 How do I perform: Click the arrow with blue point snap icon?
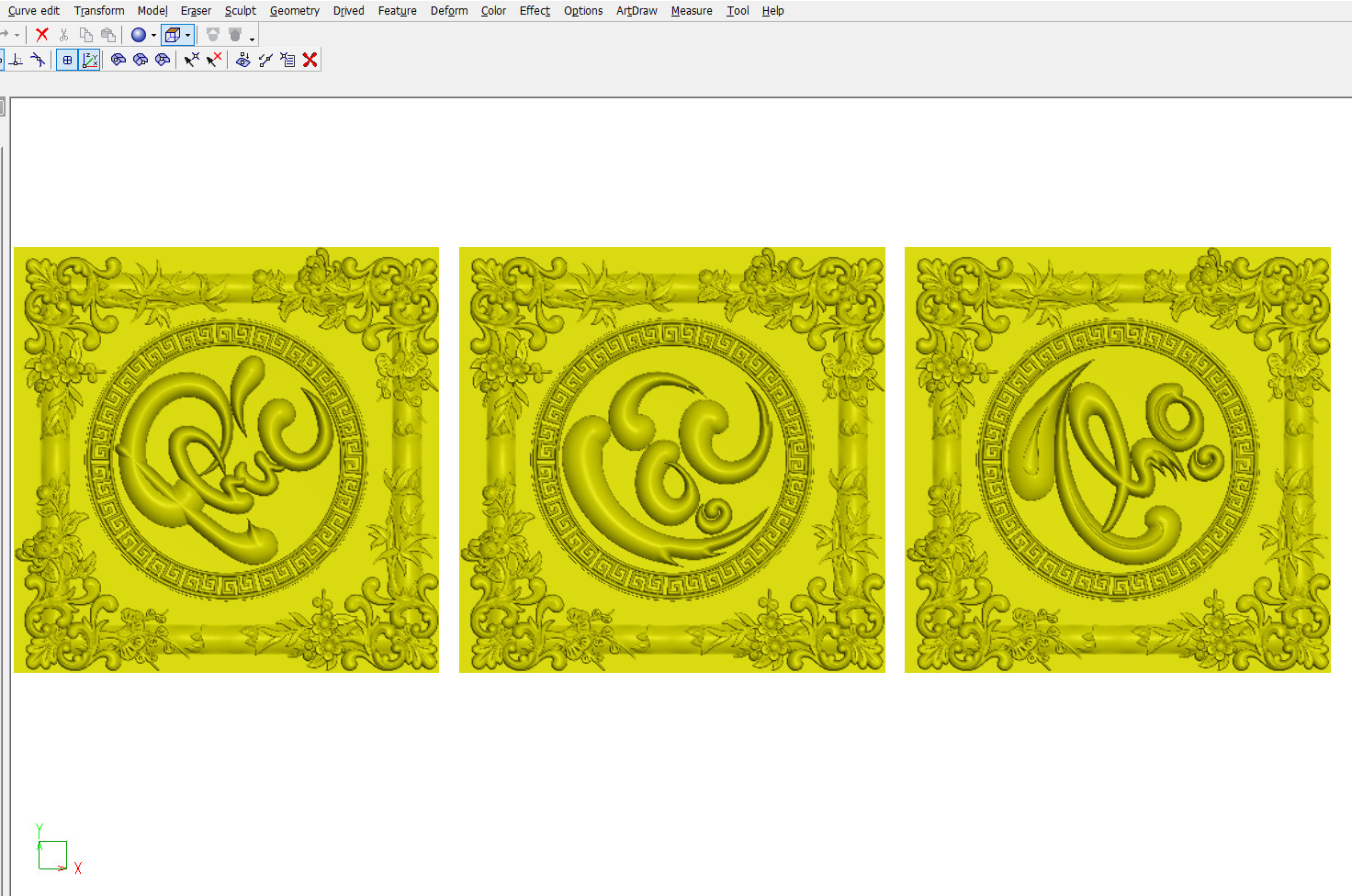coord(191,60)
